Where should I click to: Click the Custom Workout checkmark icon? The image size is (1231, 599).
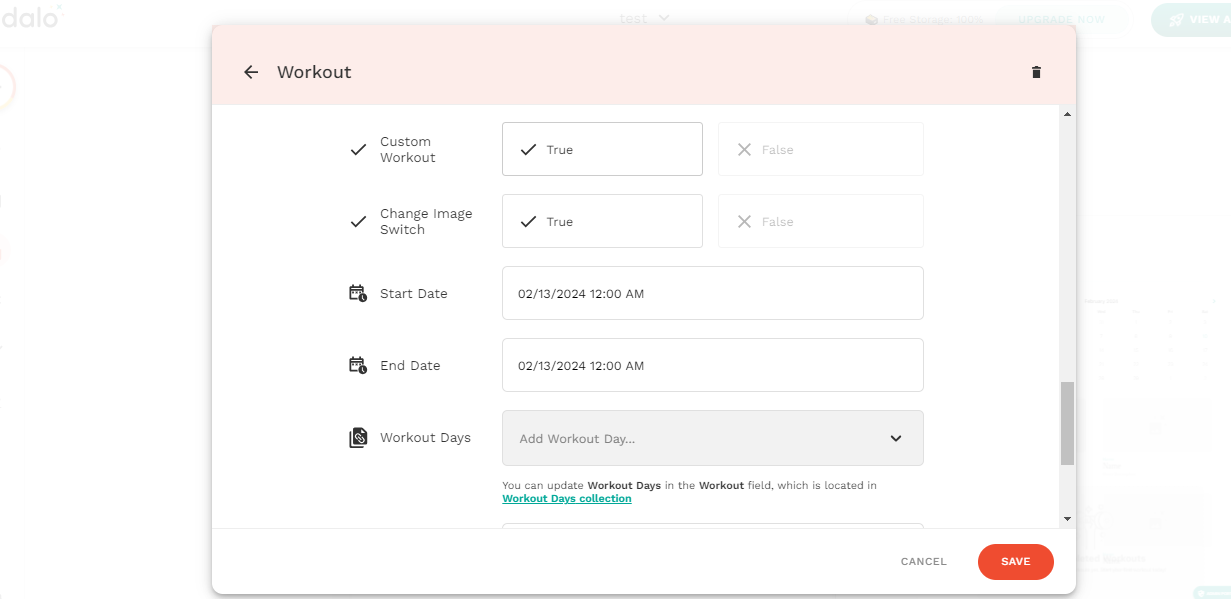pyautogui.click(x=358, y=150)
